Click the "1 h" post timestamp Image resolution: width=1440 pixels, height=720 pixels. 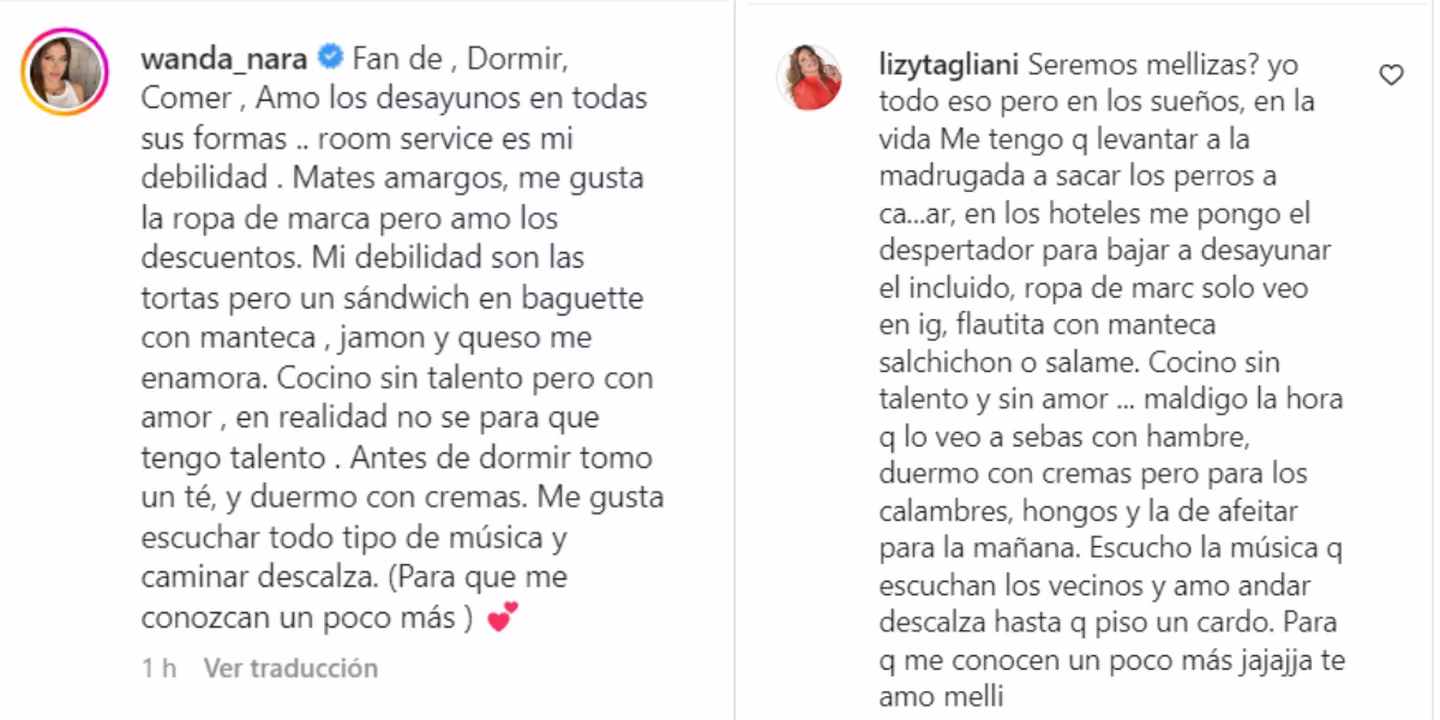point(158,668)
